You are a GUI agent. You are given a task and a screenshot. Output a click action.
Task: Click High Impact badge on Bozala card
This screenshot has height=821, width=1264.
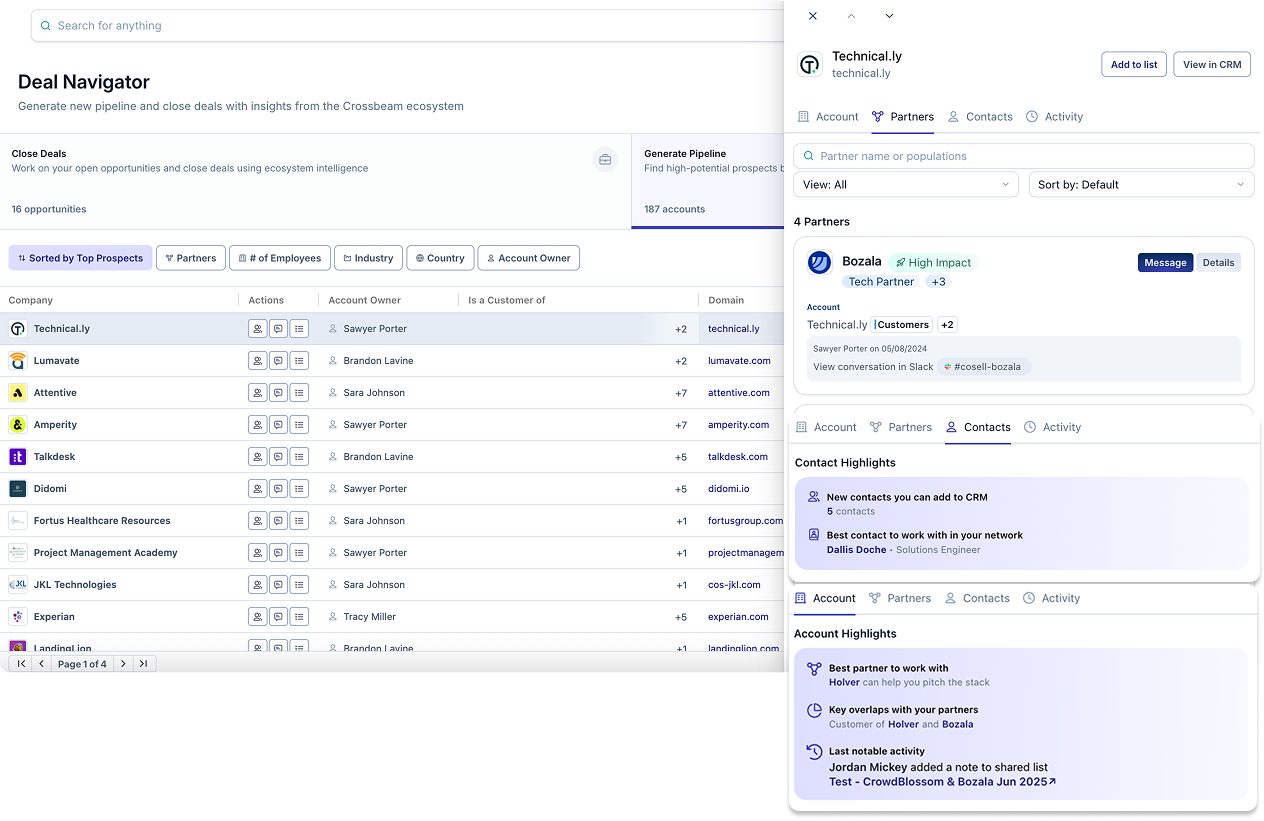point(932,263)
